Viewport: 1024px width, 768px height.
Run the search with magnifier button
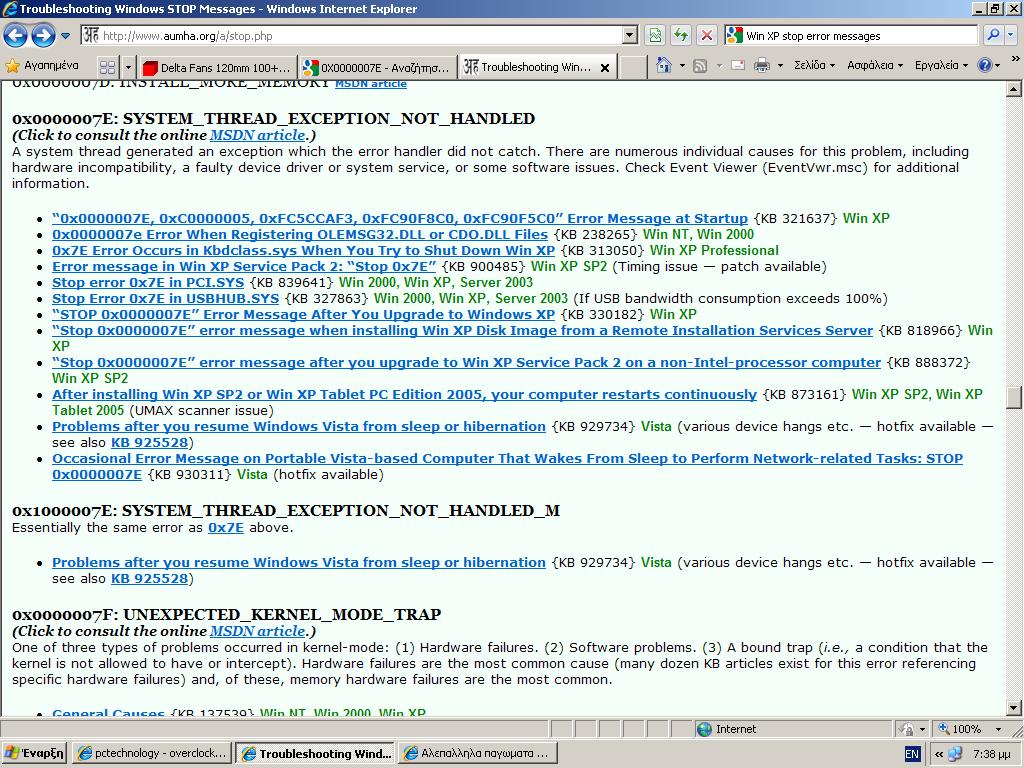[993, 35]
